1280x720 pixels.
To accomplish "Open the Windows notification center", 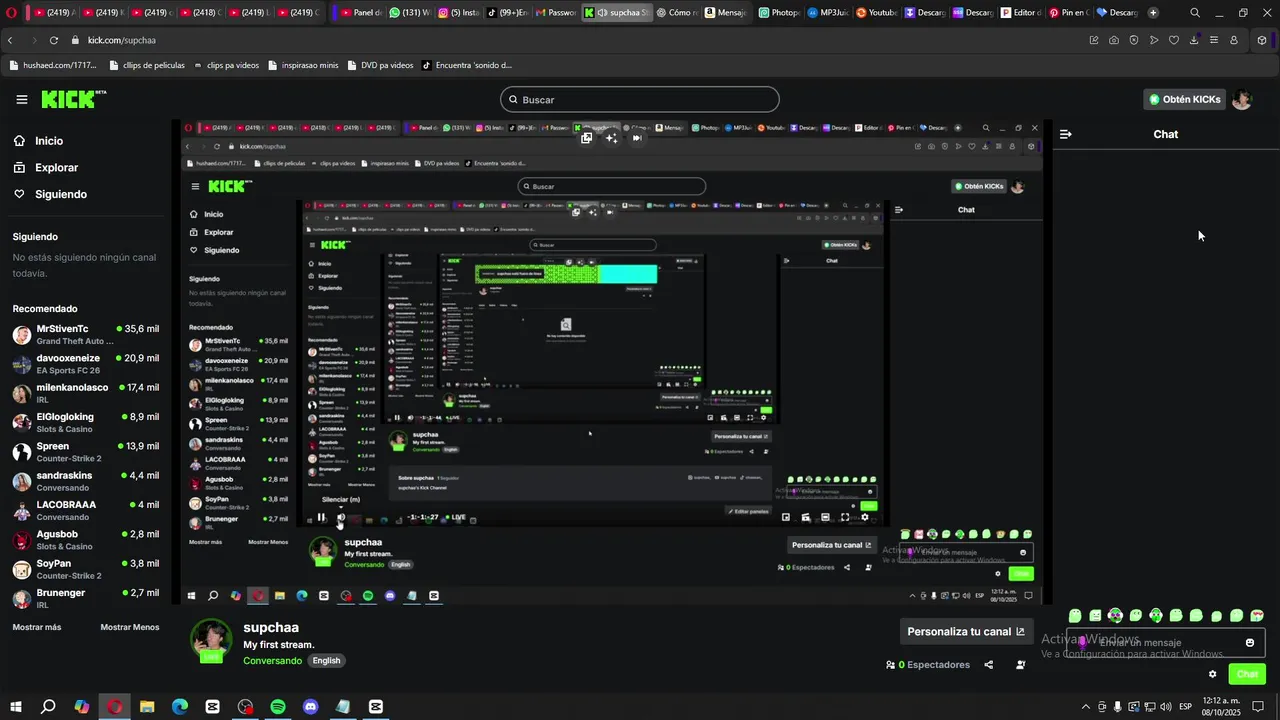I will [1258, 707].
